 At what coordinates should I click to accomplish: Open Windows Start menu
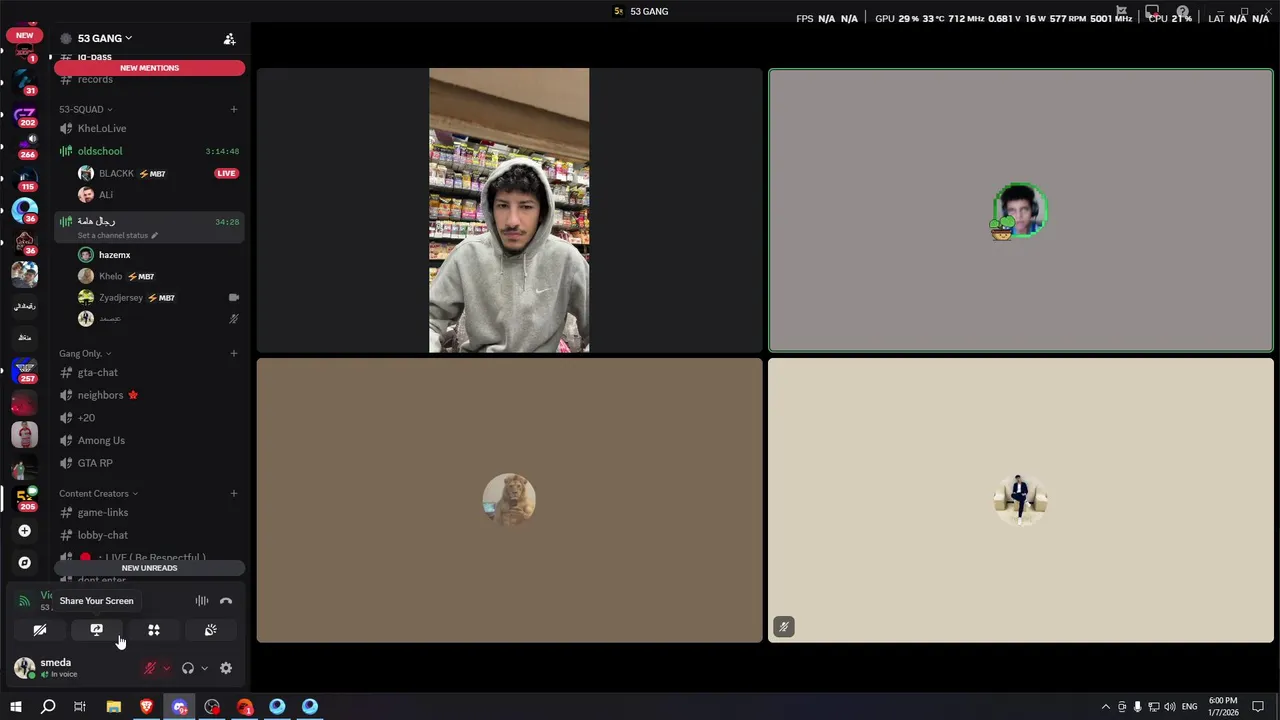16,707
